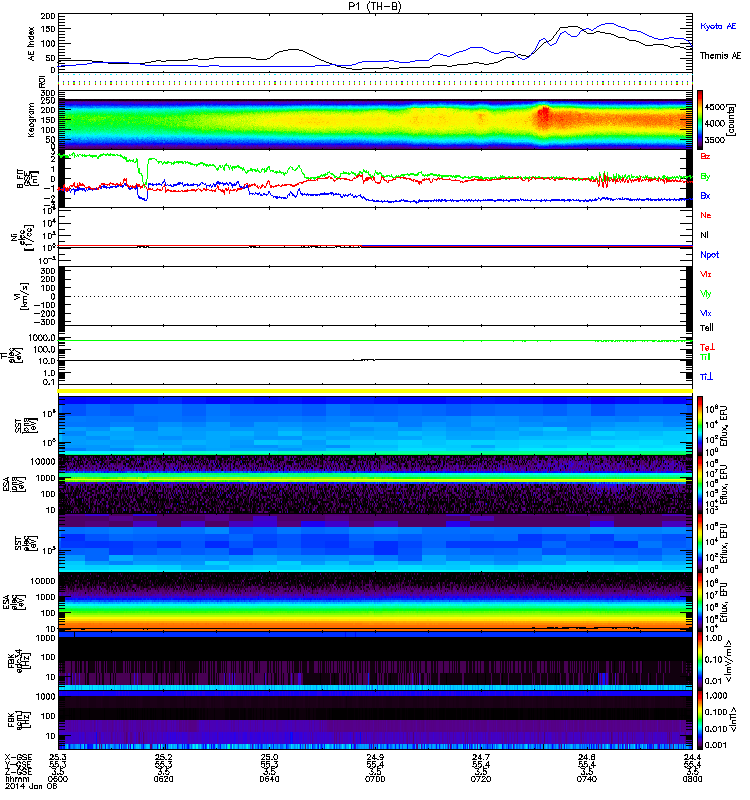Click the '4000' Keogram colorbar tick

[715, 123]
